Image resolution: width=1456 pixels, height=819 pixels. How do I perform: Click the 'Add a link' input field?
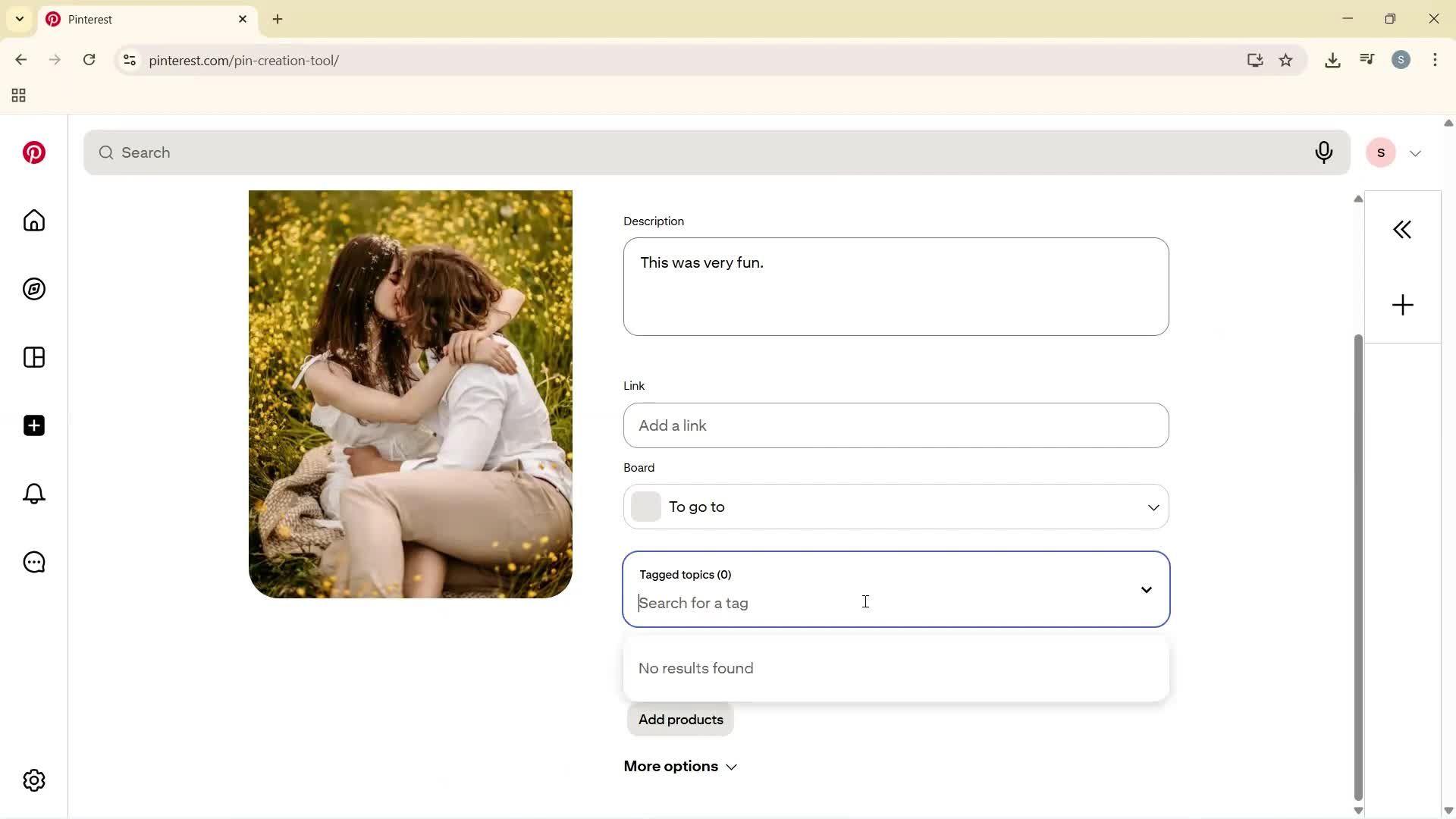pos(895,425)
